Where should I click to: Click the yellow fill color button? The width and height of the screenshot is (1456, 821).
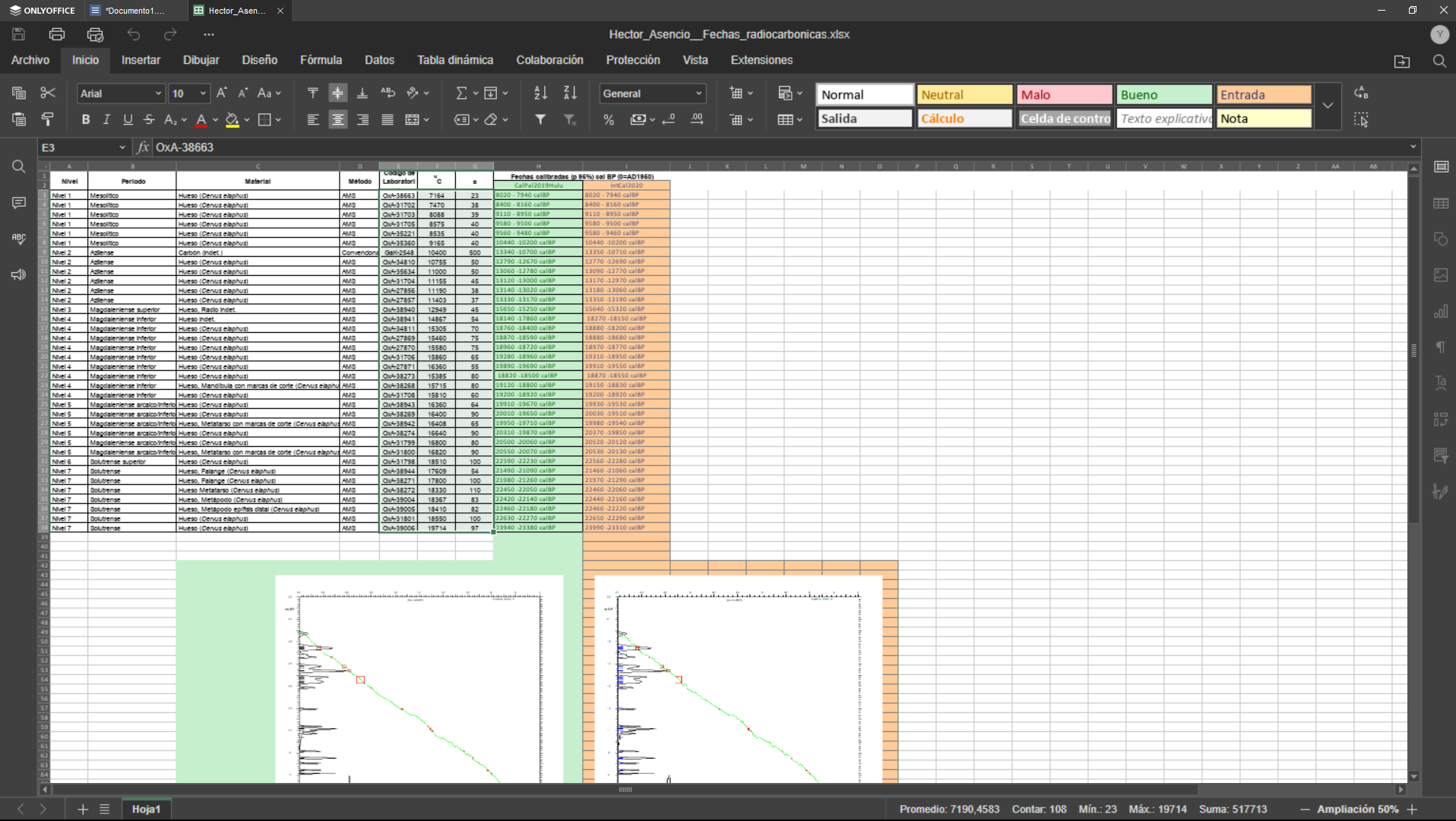coord(233,119)
